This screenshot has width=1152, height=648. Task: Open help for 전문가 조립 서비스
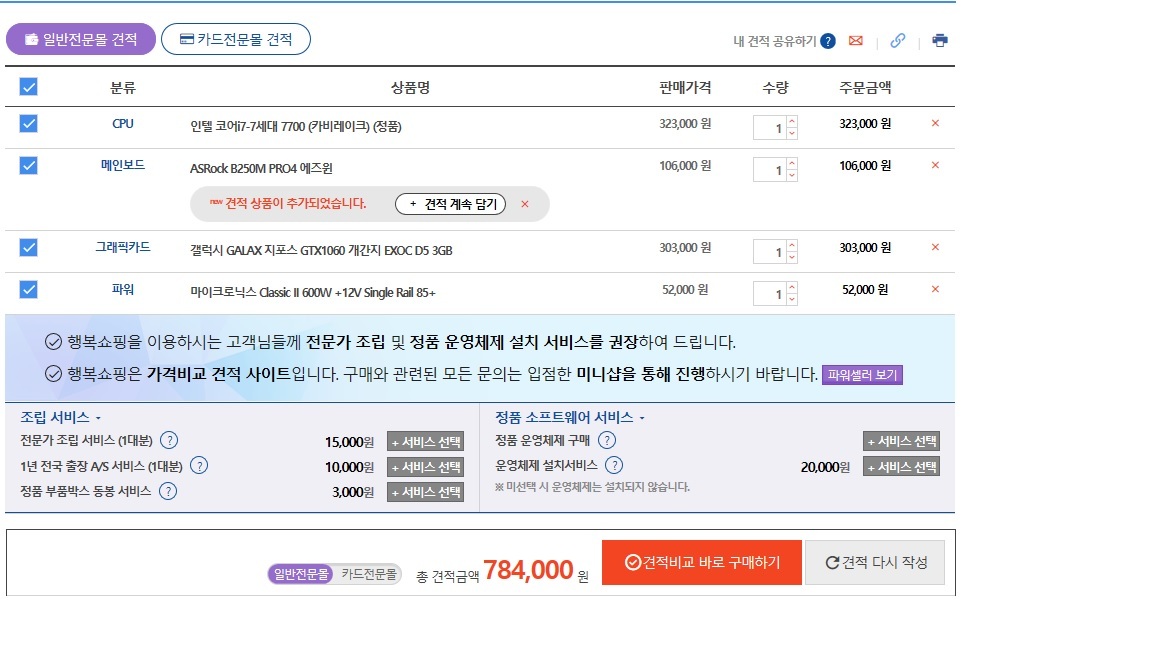click(x=169, y=441)
